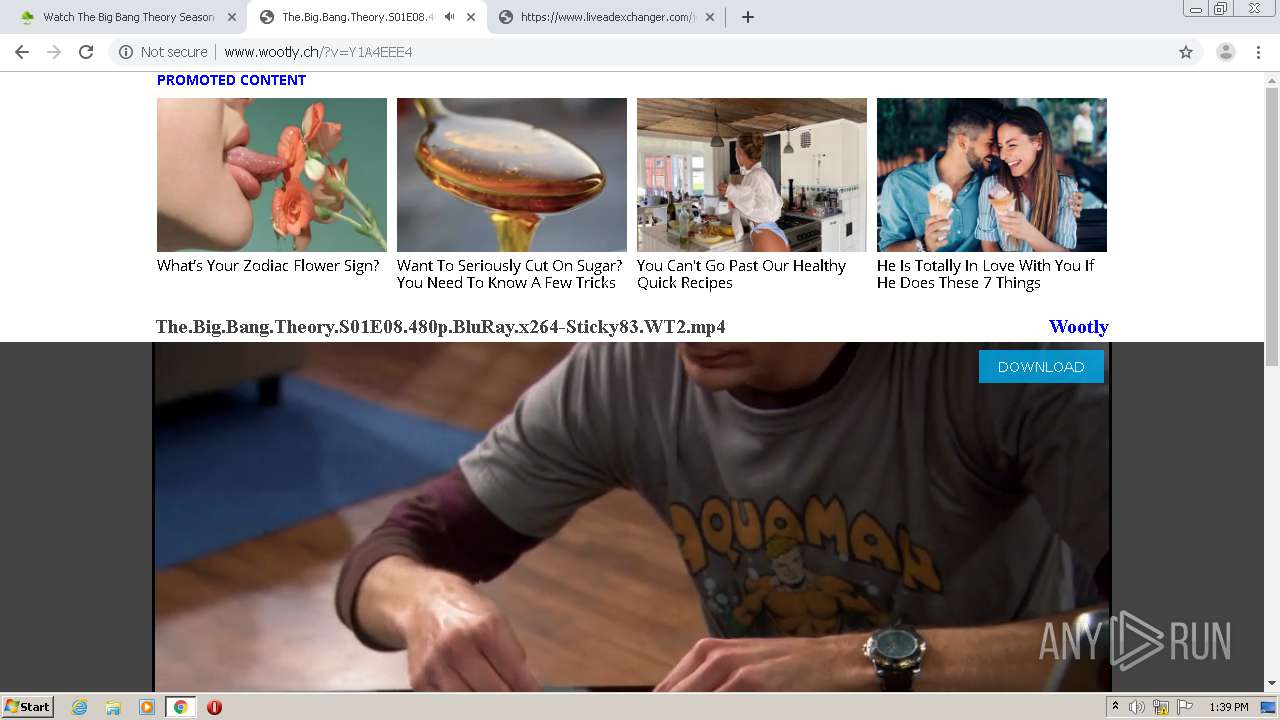1280x720 pixels.
Task: Open the Action Center flag icon
Action: (1185, 707)
